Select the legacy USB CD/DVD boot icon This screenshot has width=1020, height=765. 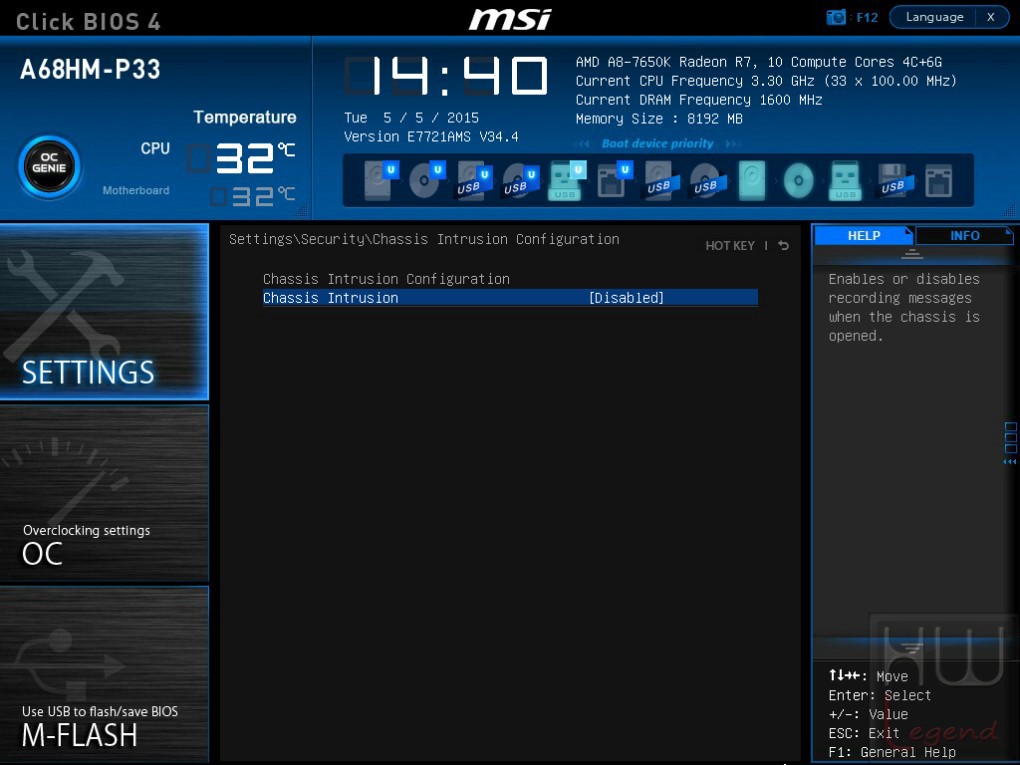click(708, 180)
